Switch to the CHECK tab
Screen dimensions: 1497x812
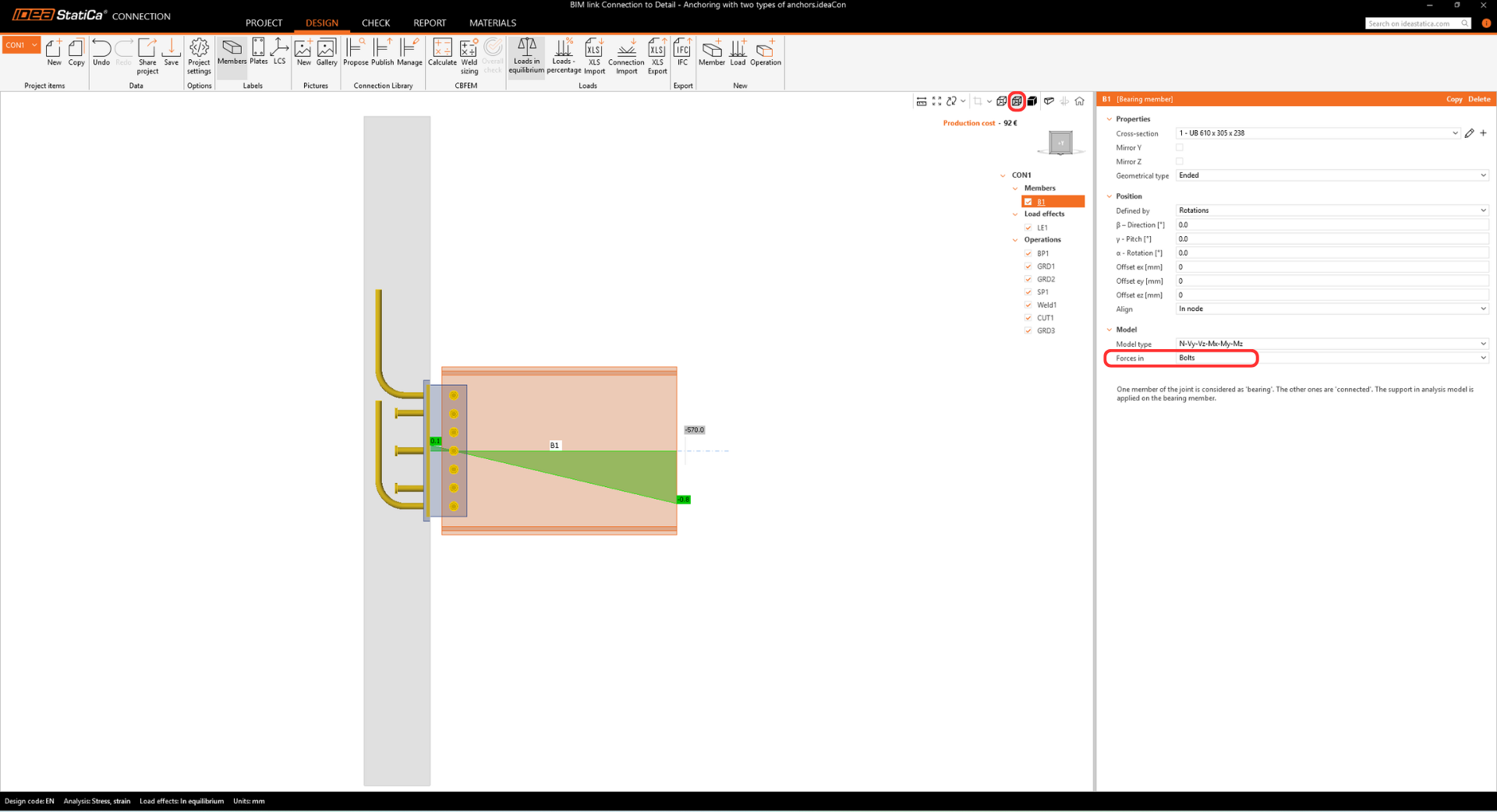(x=375, y=23)
